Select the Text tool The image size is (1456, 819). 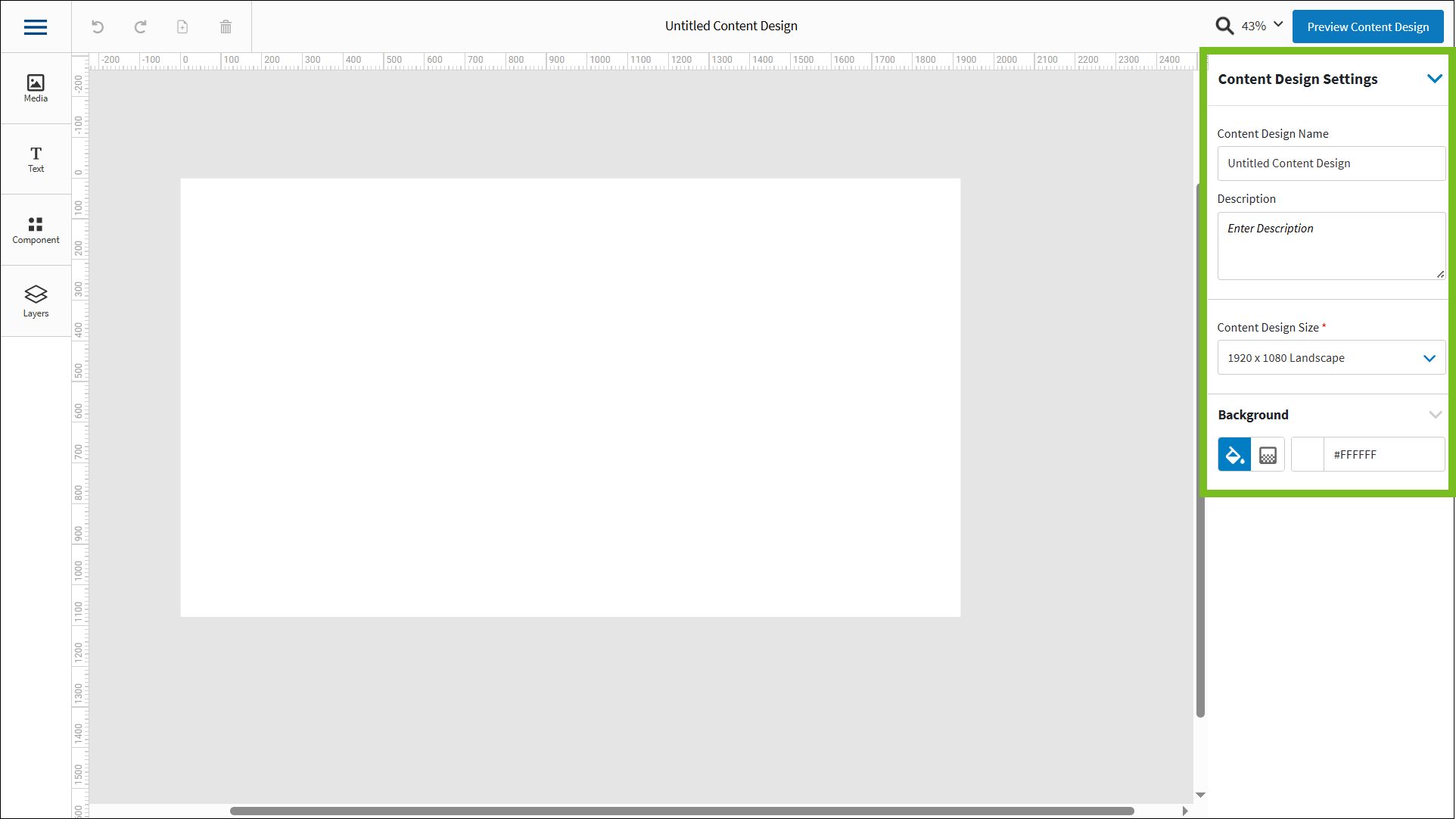click(x=35, y=158)
